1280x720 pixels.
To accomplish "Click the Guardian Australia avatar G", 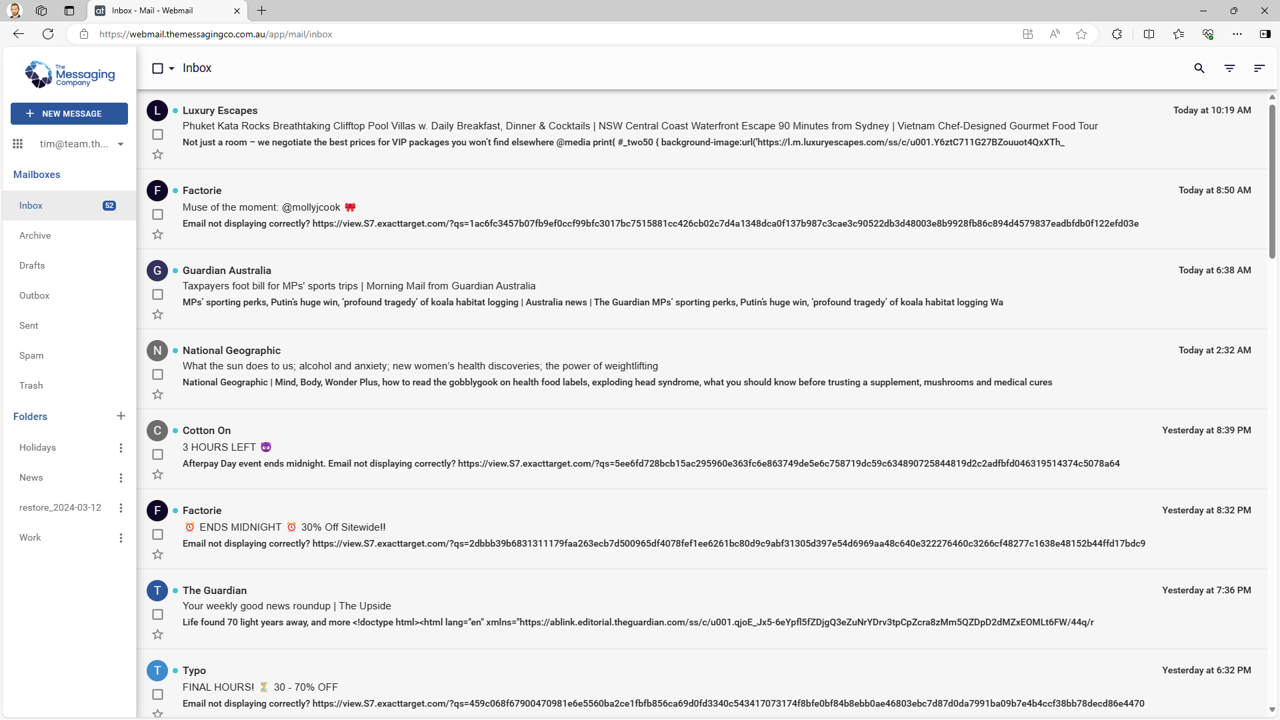I will [157, 270].
